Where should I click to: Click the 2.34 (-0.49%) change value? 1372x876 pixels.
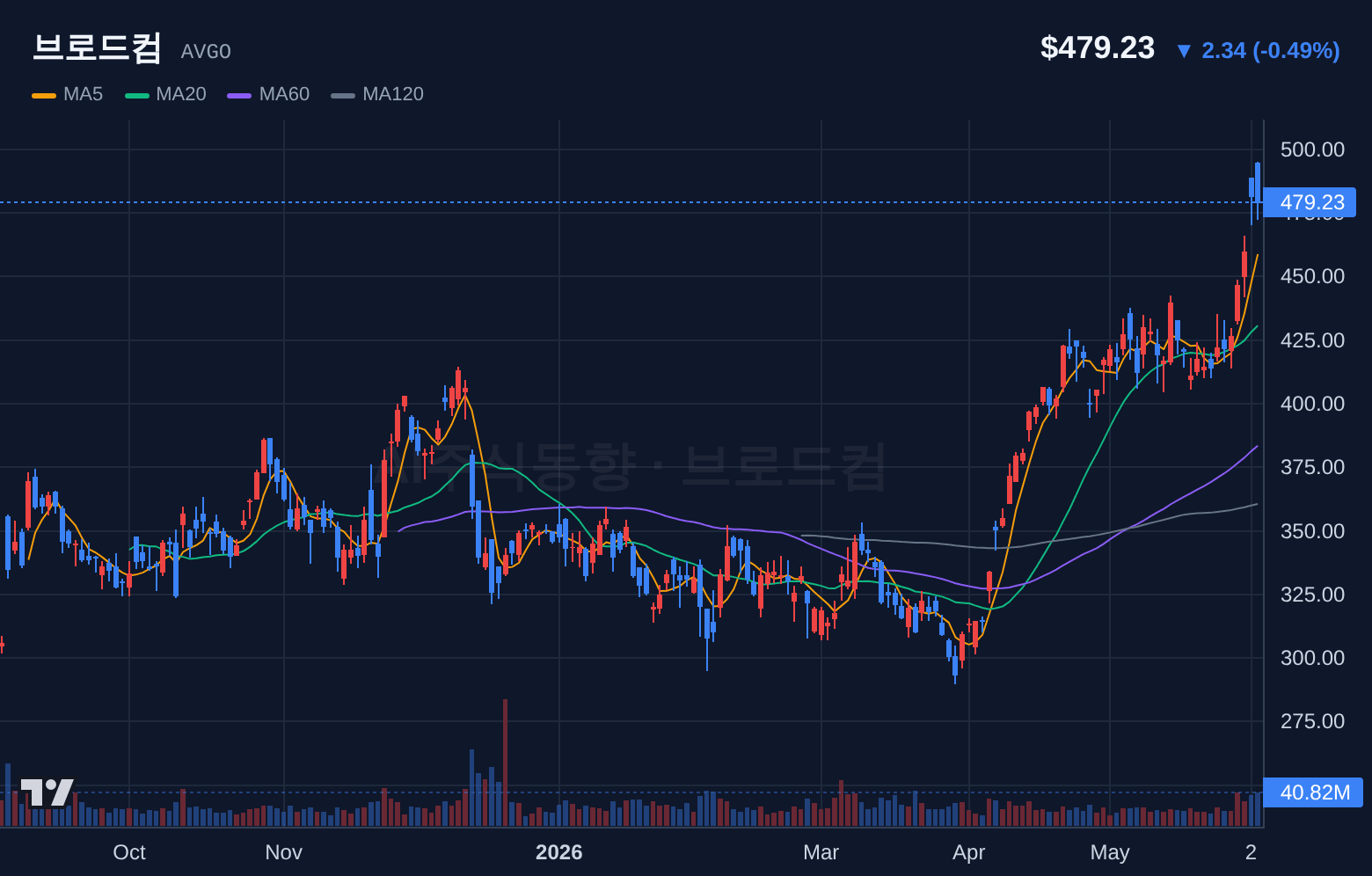tap(1270, 51)
